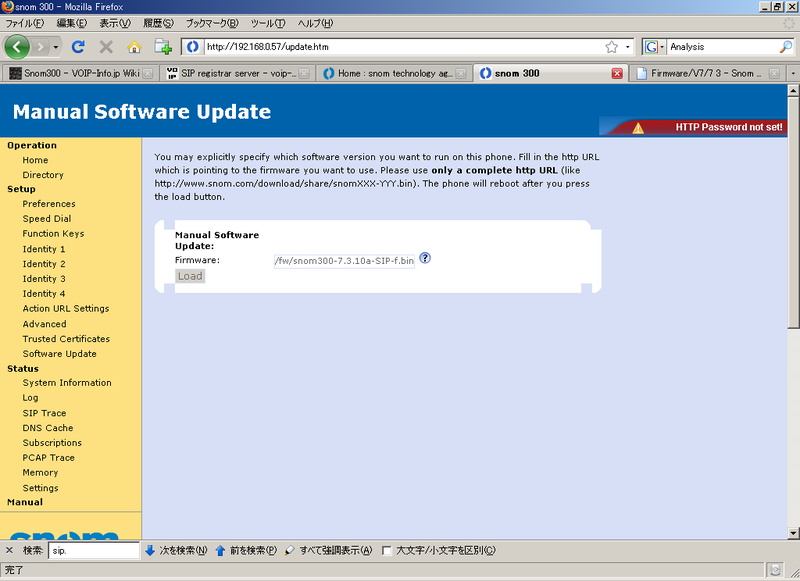Click the back navigation arrow
This screenshot has height=581, width=800.
point(15,45)
